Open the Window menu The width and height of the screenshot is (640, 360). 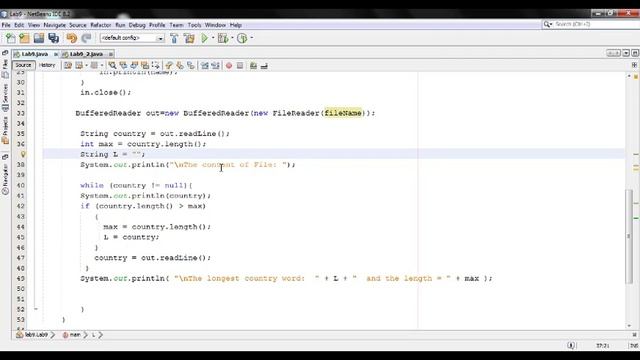pyautogui.click(x=215, y=25)
